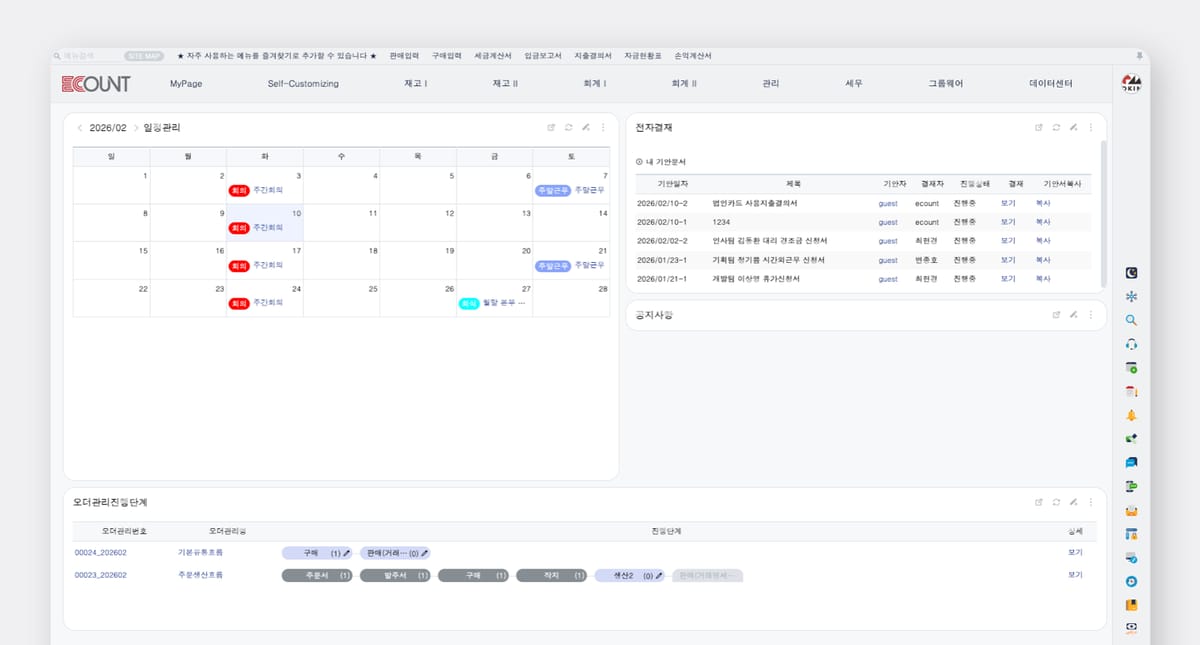Click 보기 for 법인카드 사용지출결의서
1200x645 pixels.
[x=1007, y=203]
